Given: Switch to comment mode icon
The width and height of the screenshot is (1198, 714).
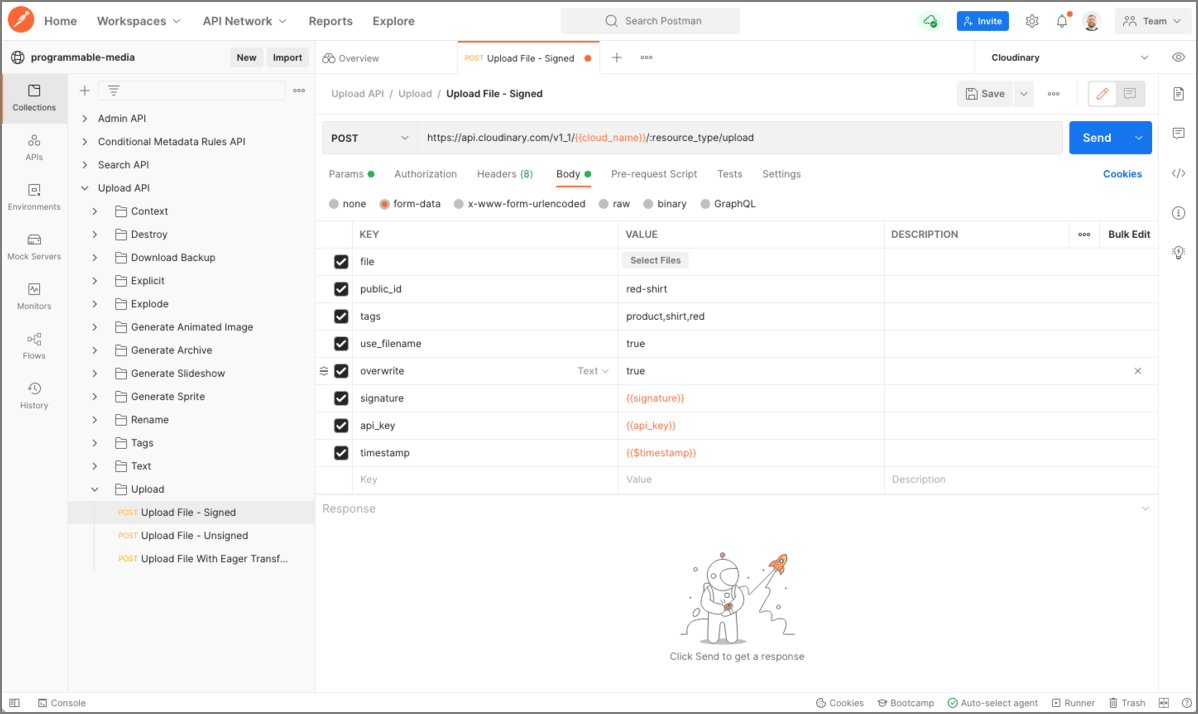Looking at the screenshot, I should (x=1130, y=94).
